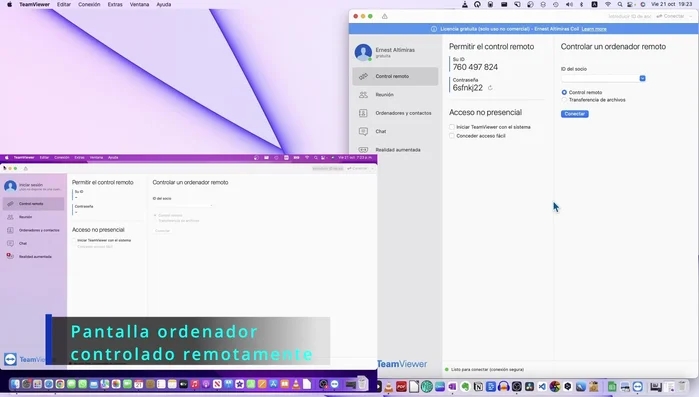Image resolution: width=699 pixels, height=397 pixels.
Task: Click the password text 6sfnkj22
Action: (468, 88)
